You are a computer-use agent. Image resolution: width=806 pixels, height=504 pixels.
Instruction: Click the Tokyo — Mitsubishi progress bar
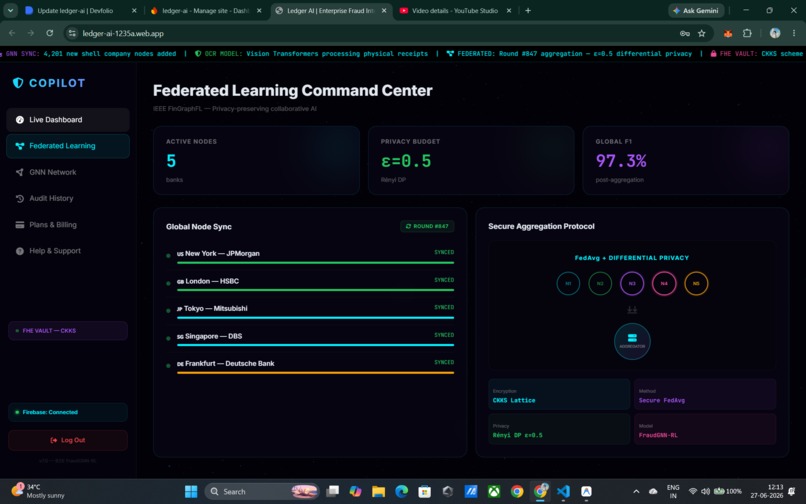315,318
